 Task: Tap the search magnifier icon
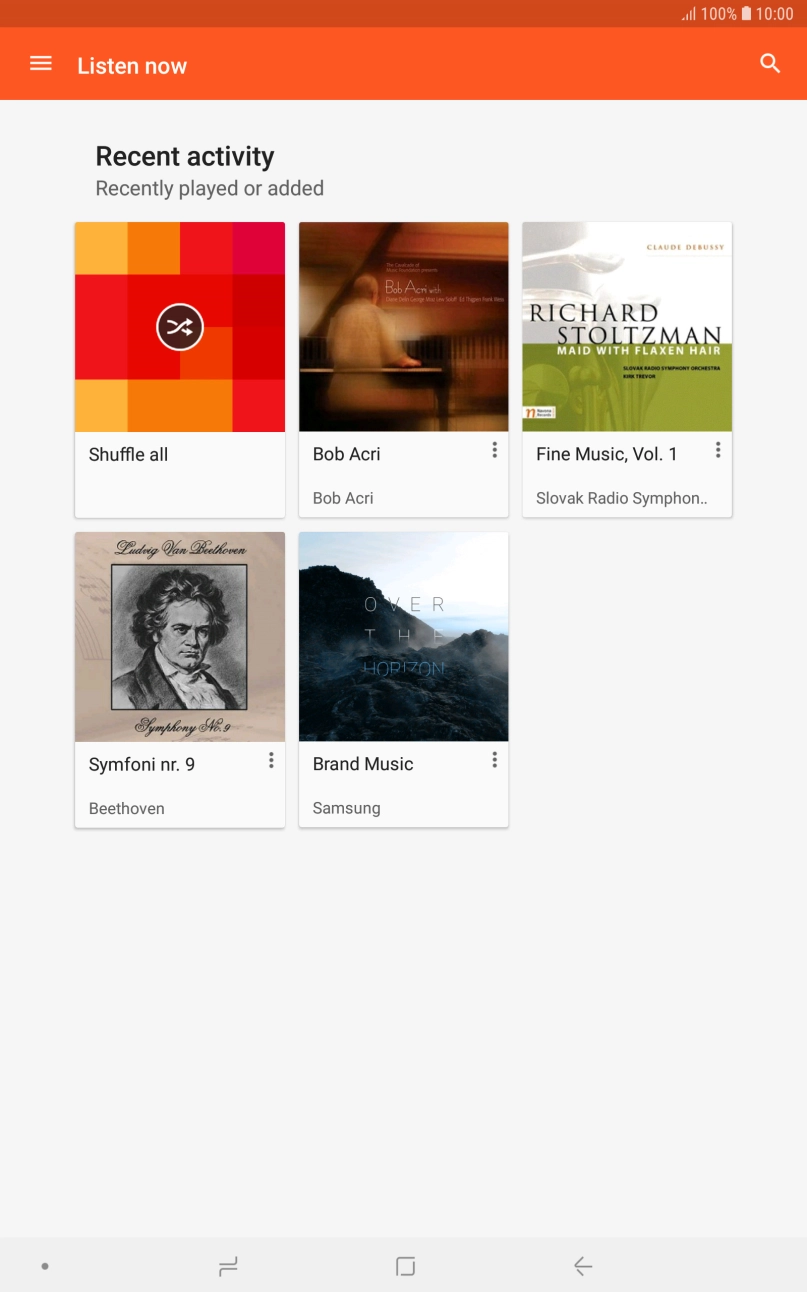pos(769,64)
